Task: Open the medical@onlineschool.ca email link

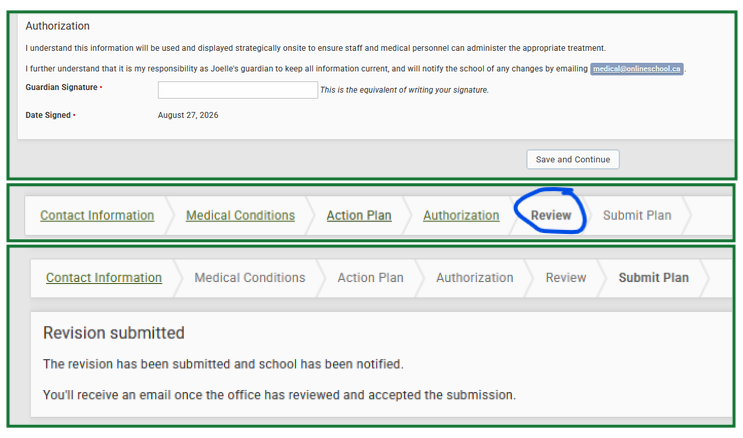Action: pyautogui.click(x=636, y=69)
